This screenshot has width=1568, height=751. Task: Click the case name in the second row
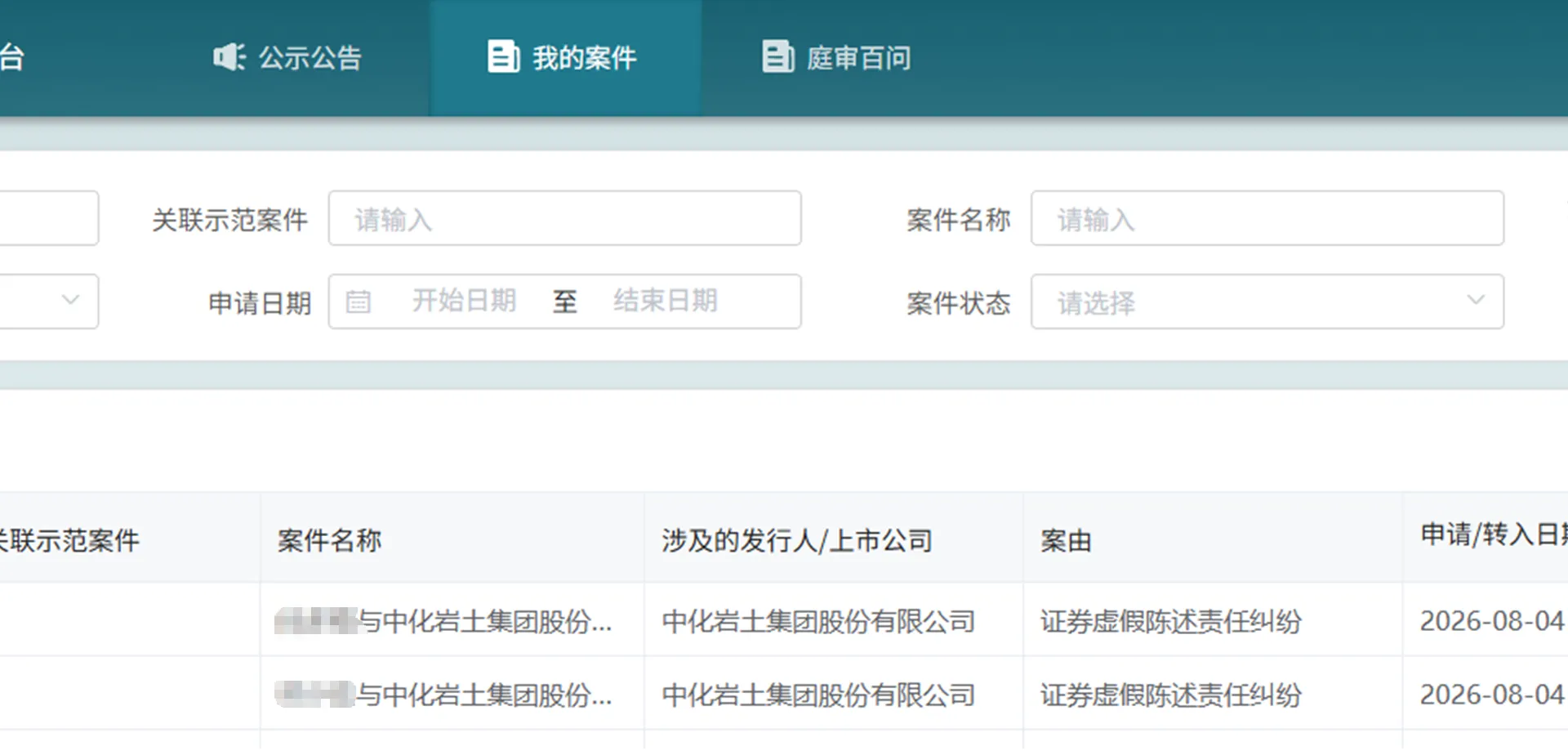(x=443, y=695)
